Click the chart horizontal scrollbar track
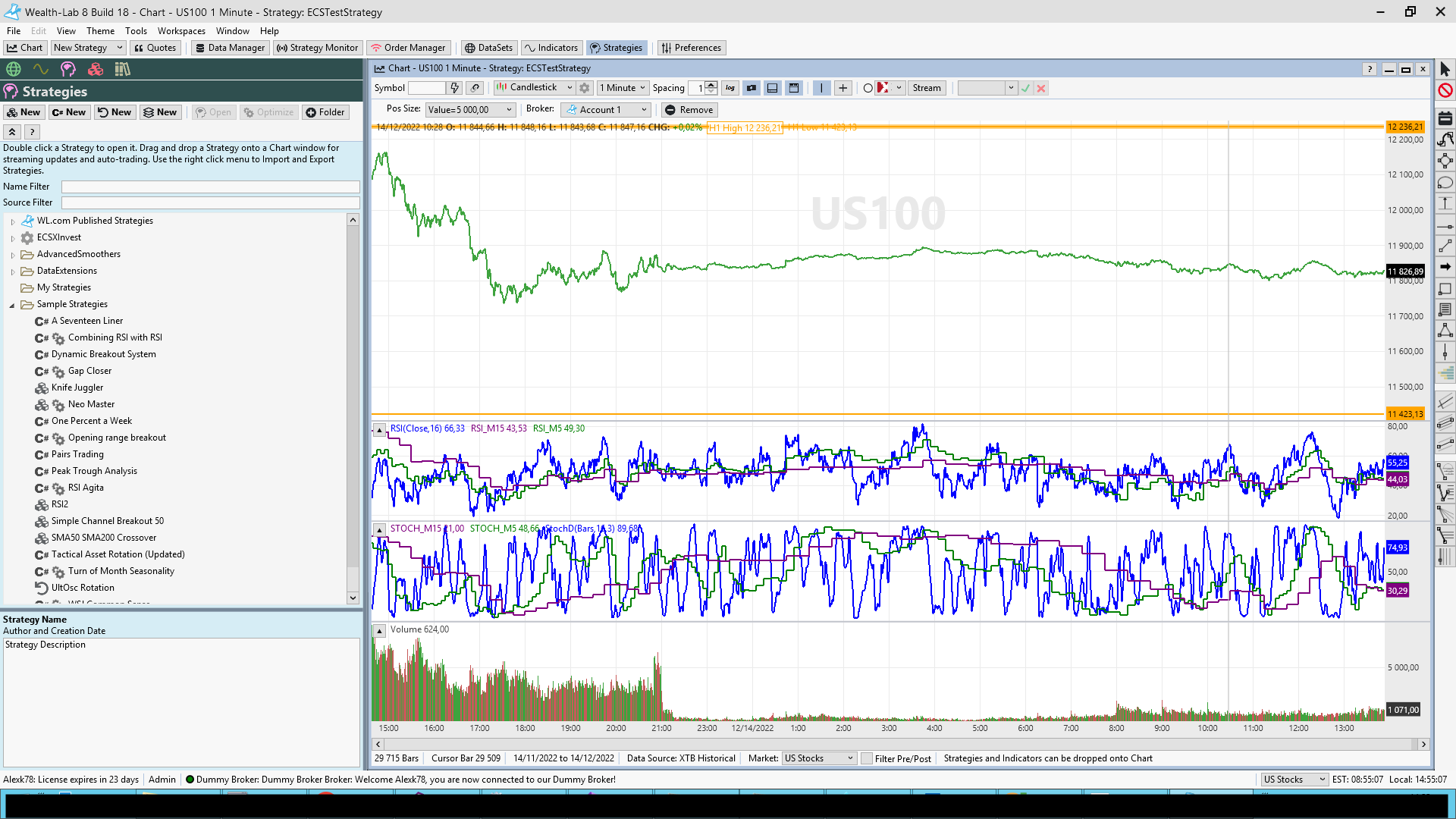The image size is (1456, 819). (895, 744)
